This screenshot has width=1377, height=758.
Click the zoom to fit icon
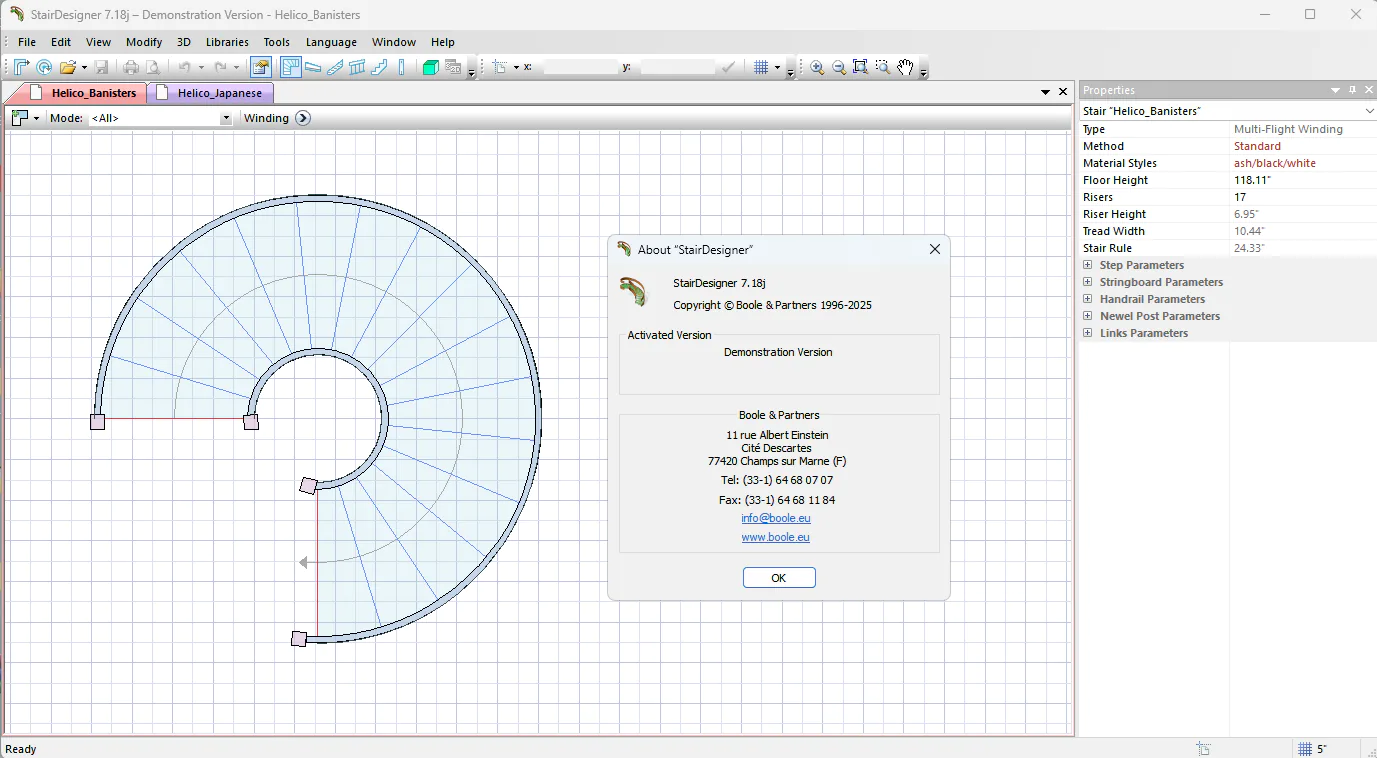coord(860,67)
